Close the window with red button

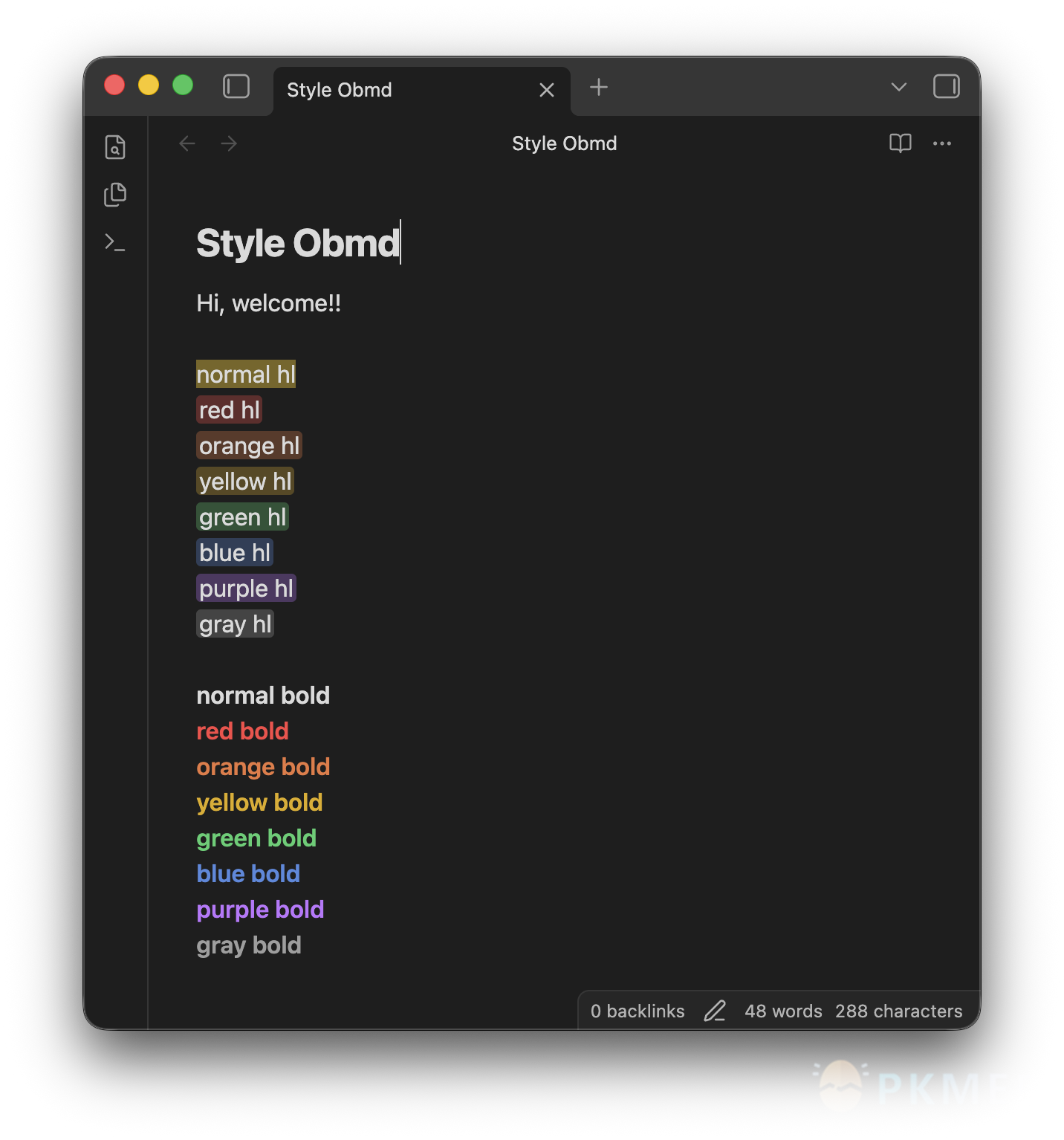(x=114, y=85)
